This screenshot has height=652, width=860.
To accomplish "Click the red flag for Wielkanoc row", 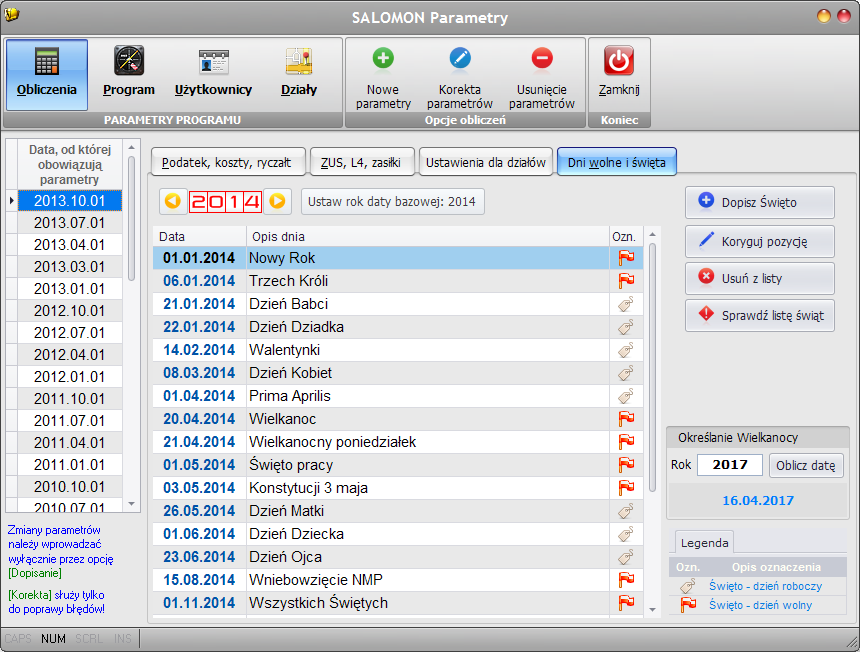I will point(626,419).
